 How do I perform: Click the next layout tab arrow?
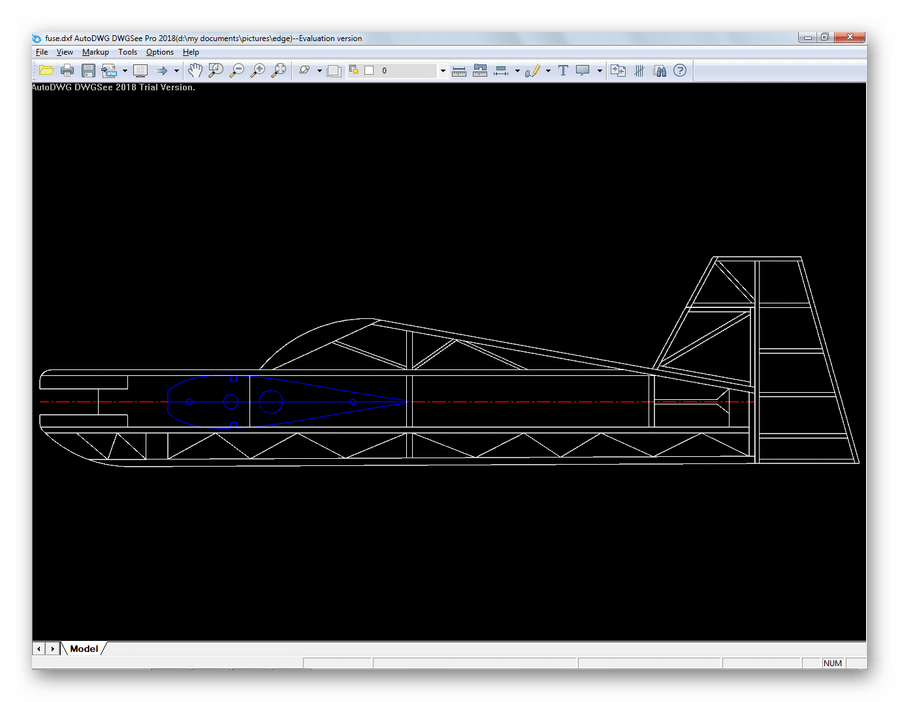(x=52, y=649)
